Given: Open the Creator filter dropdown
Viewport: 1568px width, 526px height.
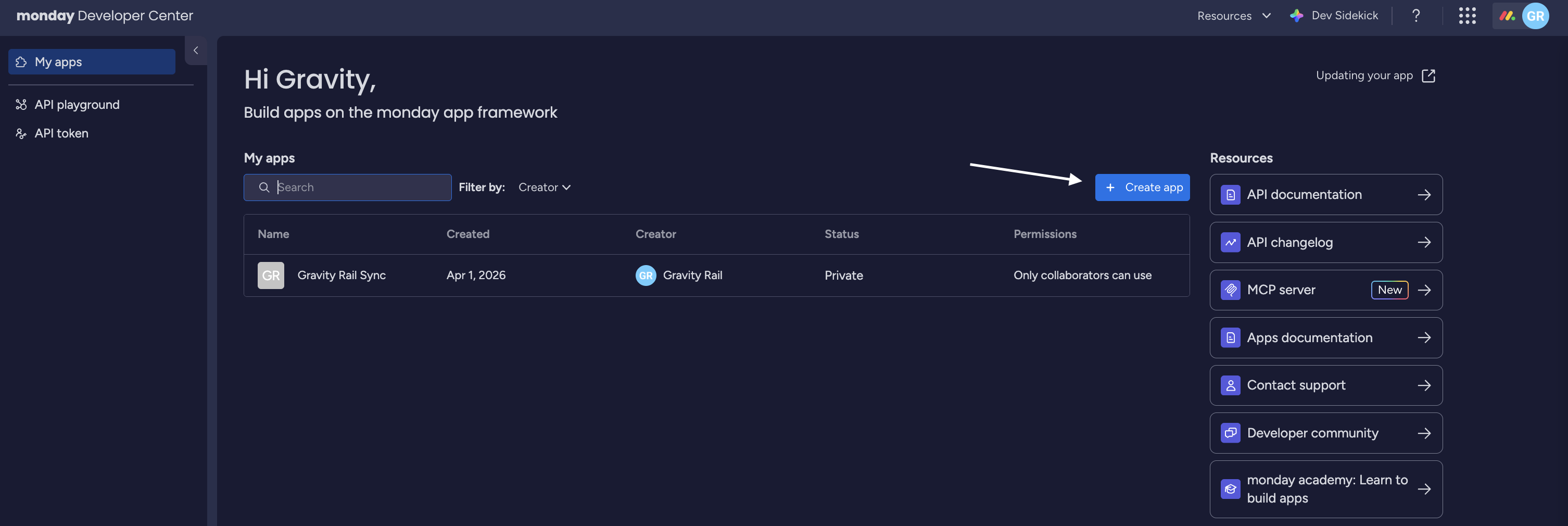Looking at the screenshot, I should [x=543, y=187].
